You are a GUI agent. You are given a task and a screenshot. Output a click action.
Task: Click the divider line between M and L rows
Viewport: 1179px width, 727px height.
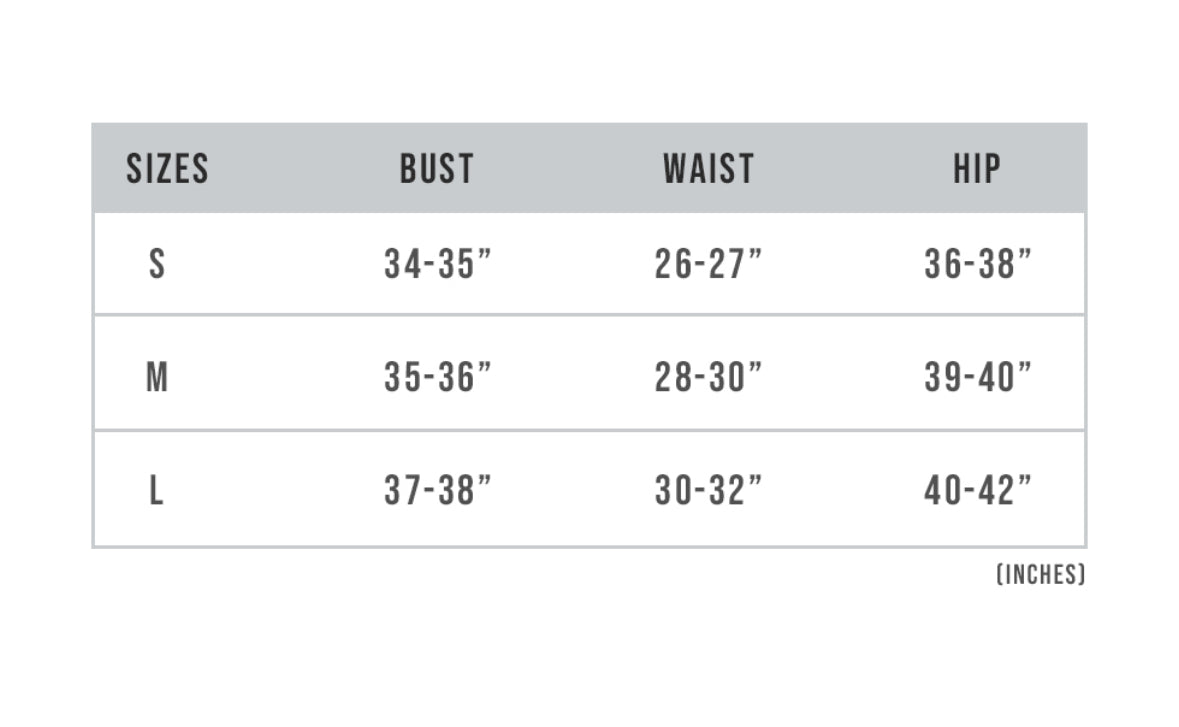tap(589, 431)
